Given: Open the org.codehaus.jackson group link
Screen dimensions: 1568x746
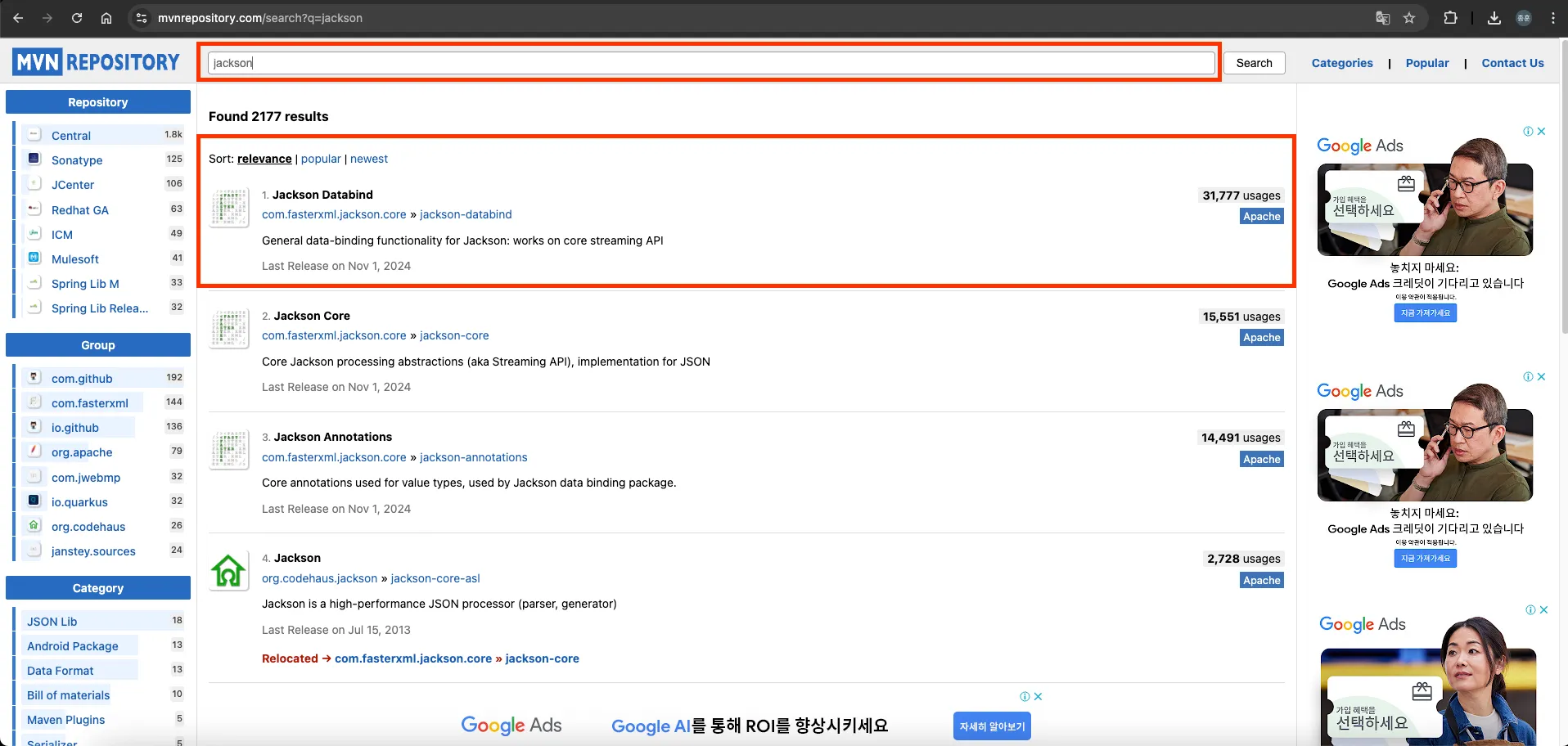Looking at the screenshot, I should (x=320, y=578).
